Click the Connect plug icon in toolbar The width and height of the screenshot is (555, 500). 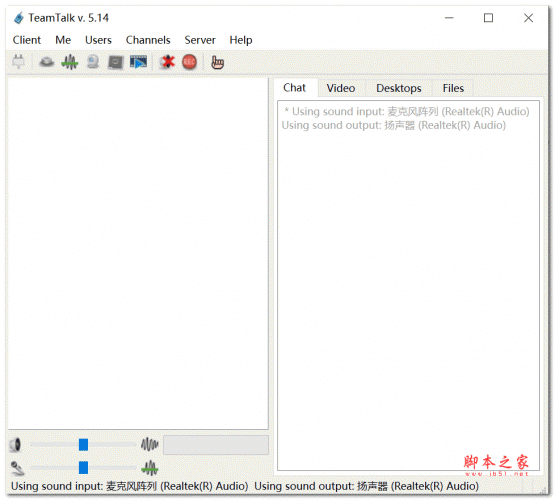(18, 62)
